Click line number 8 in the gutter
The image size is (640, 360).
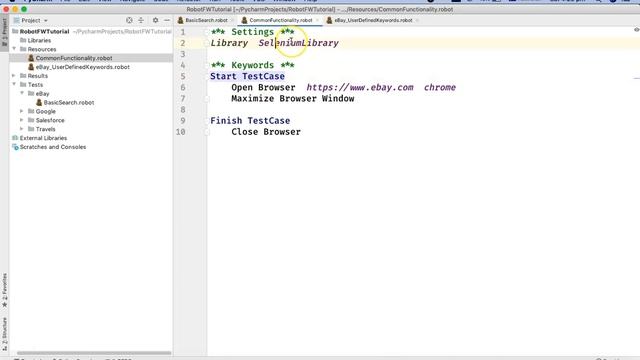pyautogui.click(x=182, y=110)
